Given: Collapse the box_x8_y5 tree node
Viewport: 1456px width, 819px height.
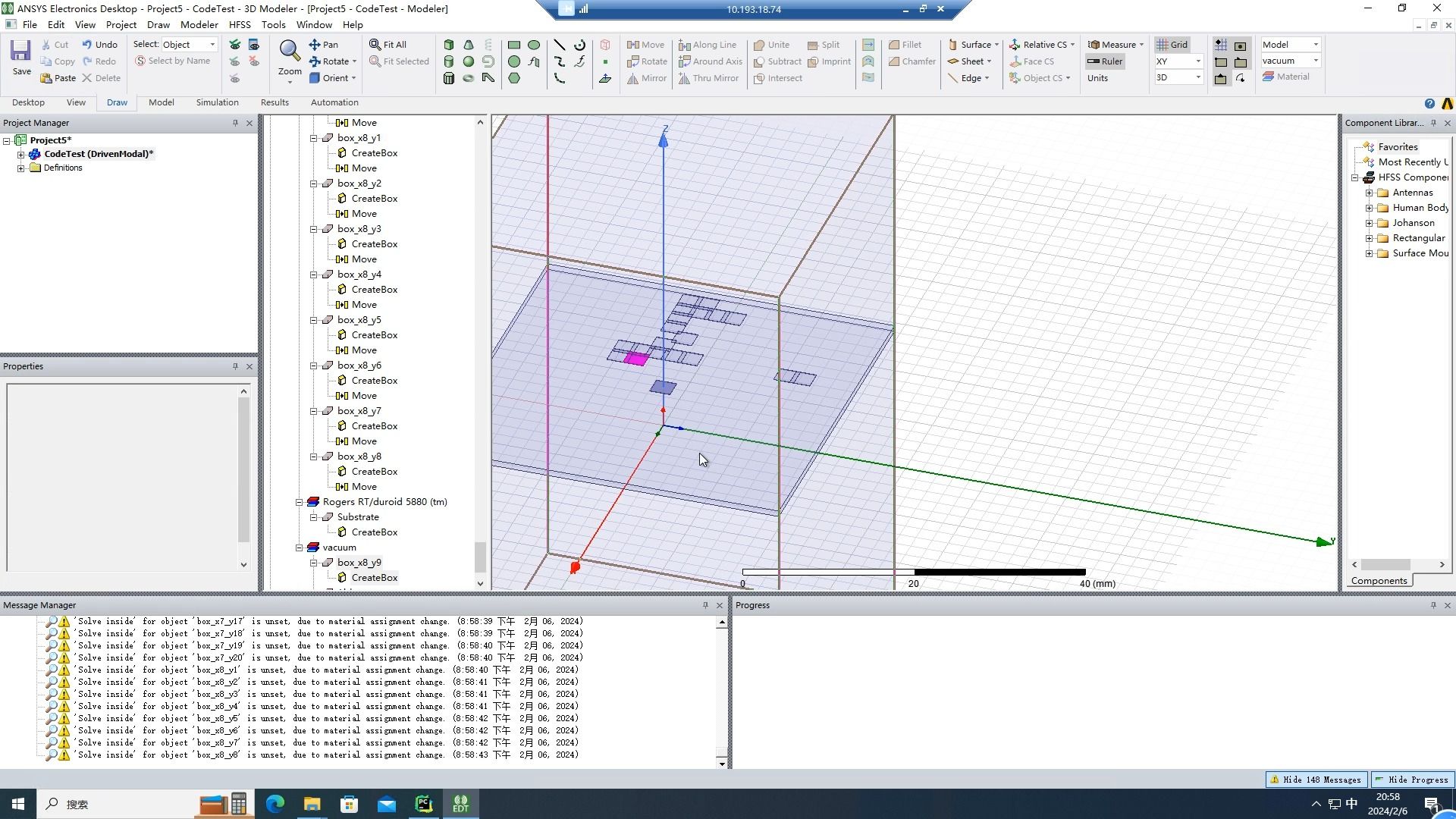Looking at the screenshot, I should [x=313, y=320].
